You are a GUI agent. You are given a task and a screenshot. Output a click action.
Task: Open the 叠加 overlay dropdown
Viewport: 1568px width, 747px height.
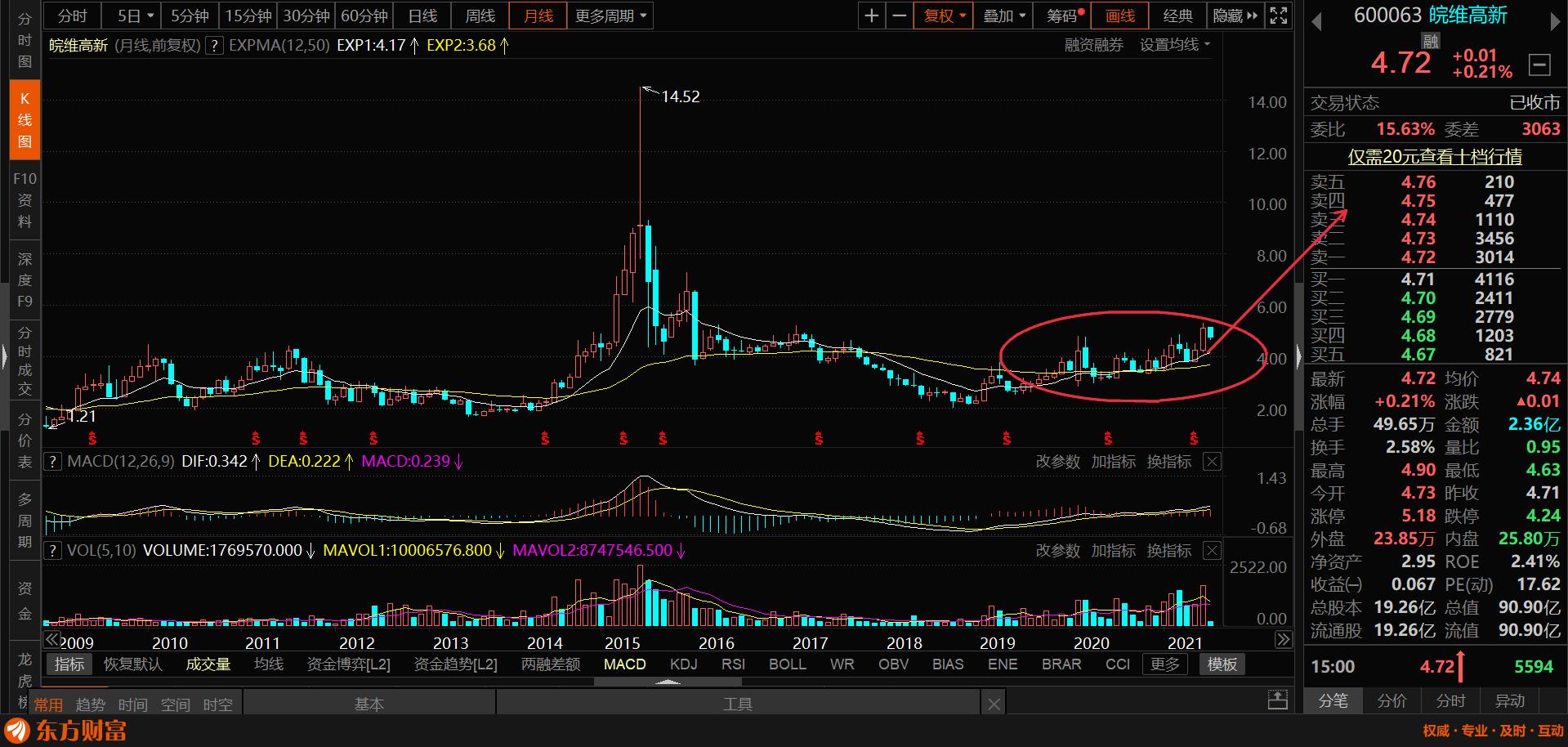coord(1003,16)
